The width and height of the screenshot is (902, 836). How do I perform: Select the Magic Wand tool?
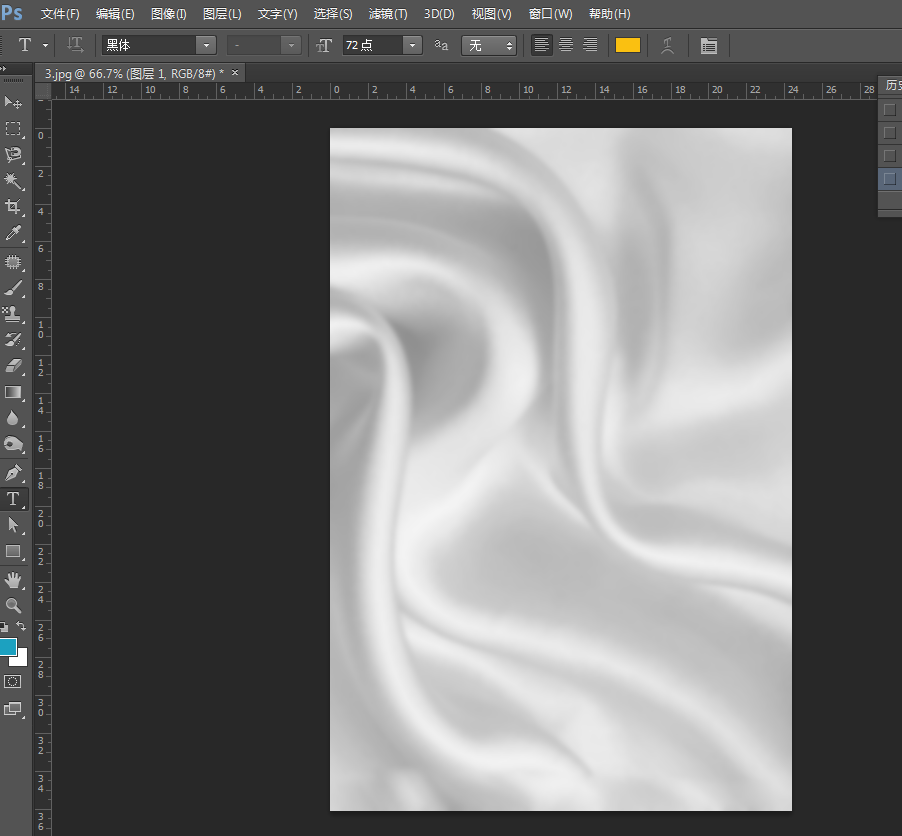[x=13, y=181]
